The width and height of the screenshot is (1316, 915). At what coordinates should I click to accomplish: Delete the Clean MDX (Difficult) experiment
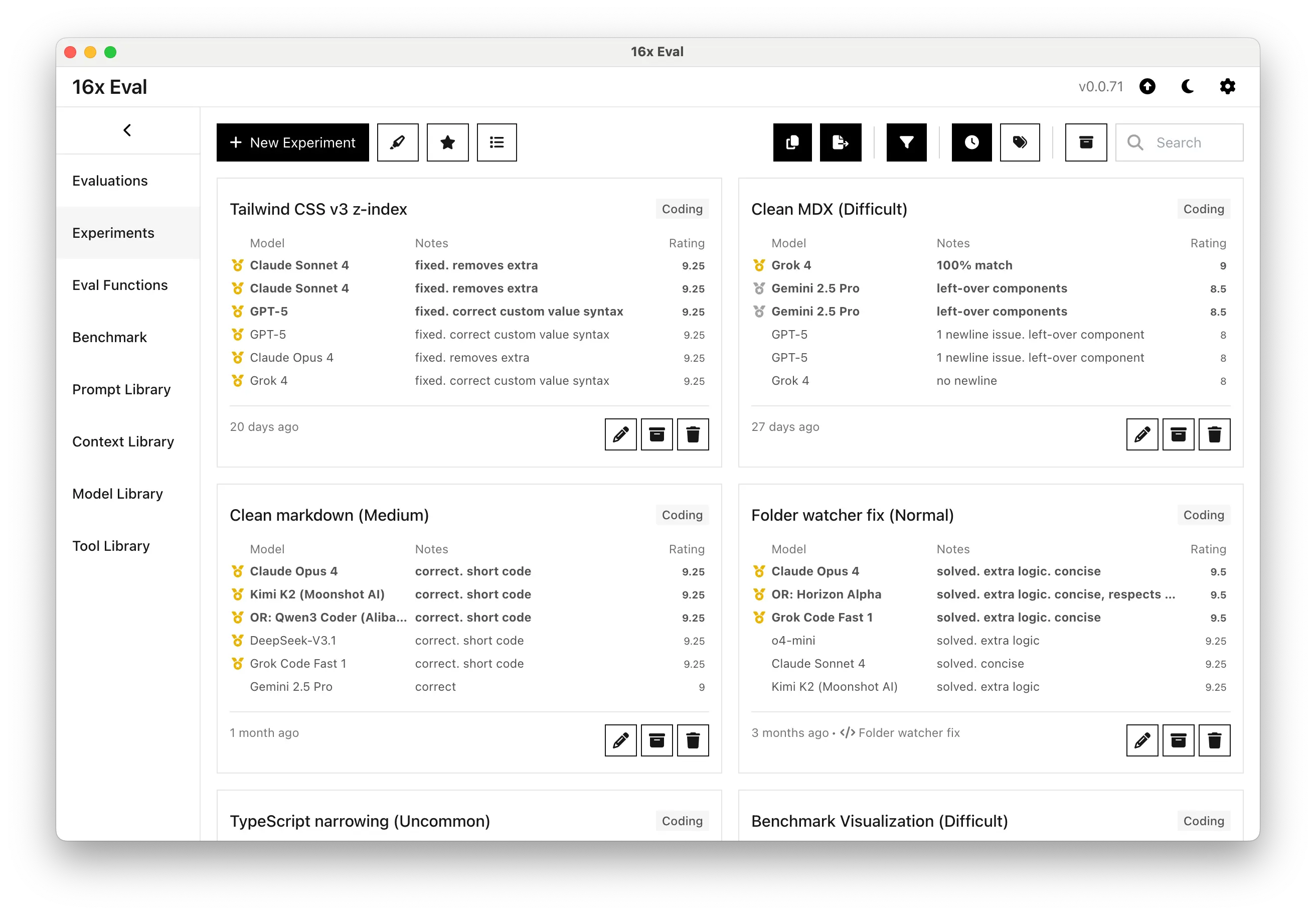point(1214,434)
